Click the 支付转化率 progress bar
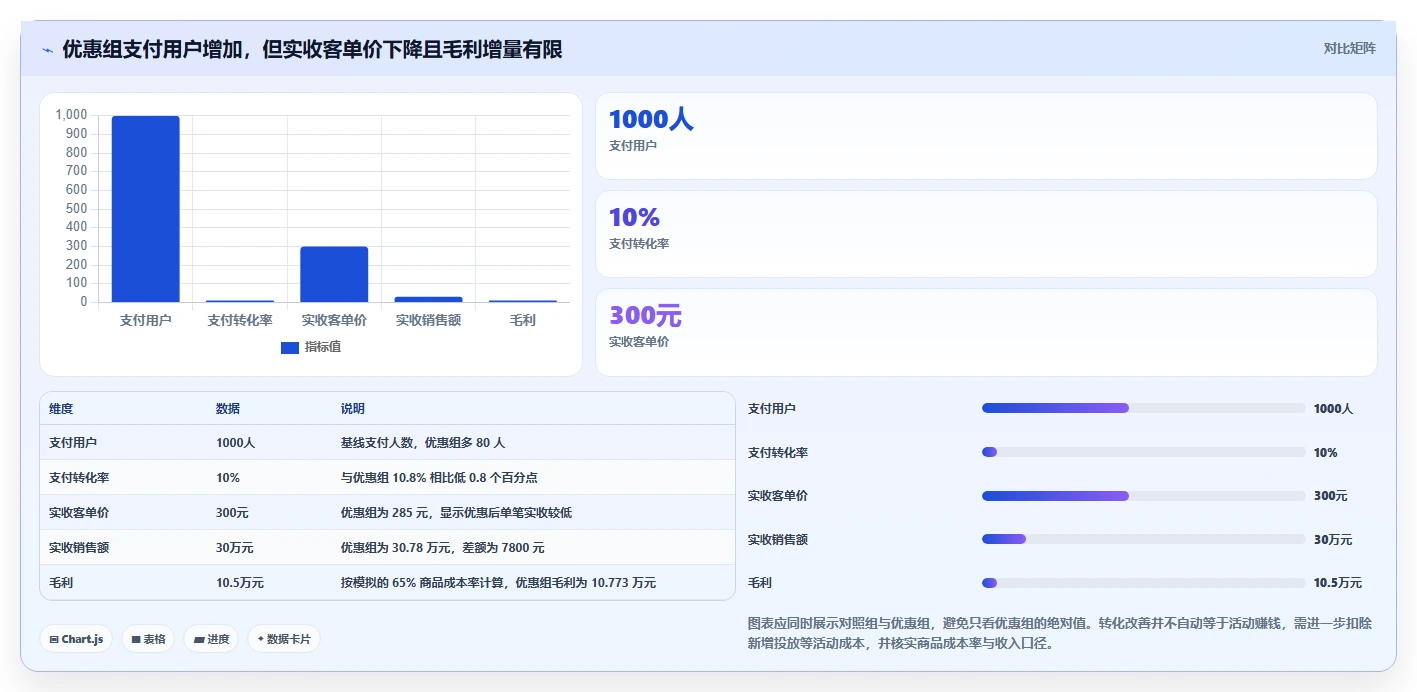 point(1144,452)
